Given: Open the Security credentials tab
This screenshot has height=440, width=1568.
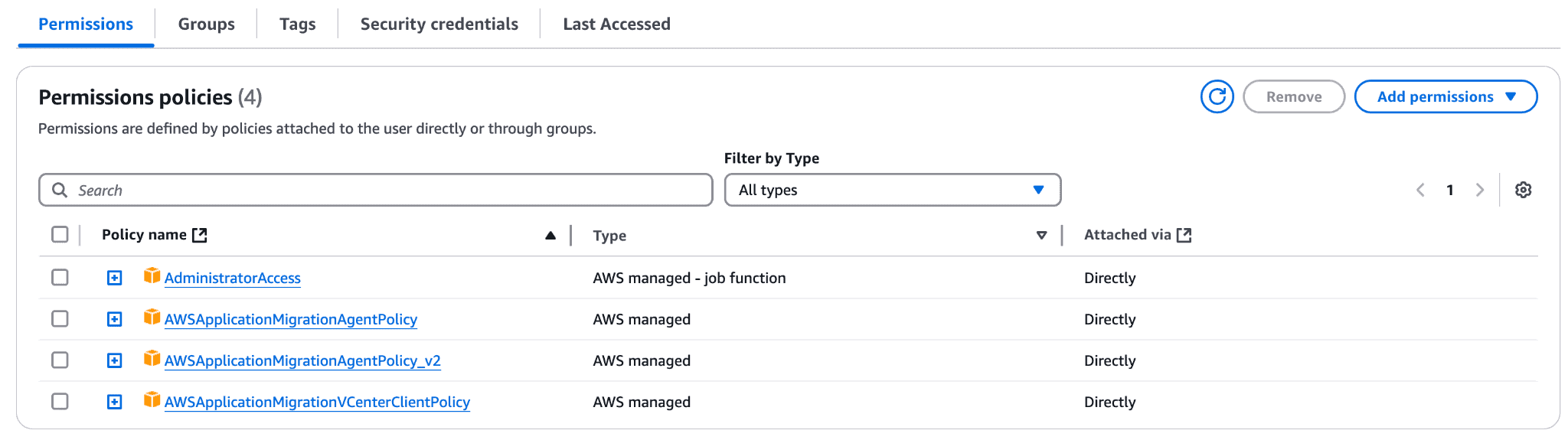Looking at the screenshot, I should pyautogui.click(x=439, y=24).
